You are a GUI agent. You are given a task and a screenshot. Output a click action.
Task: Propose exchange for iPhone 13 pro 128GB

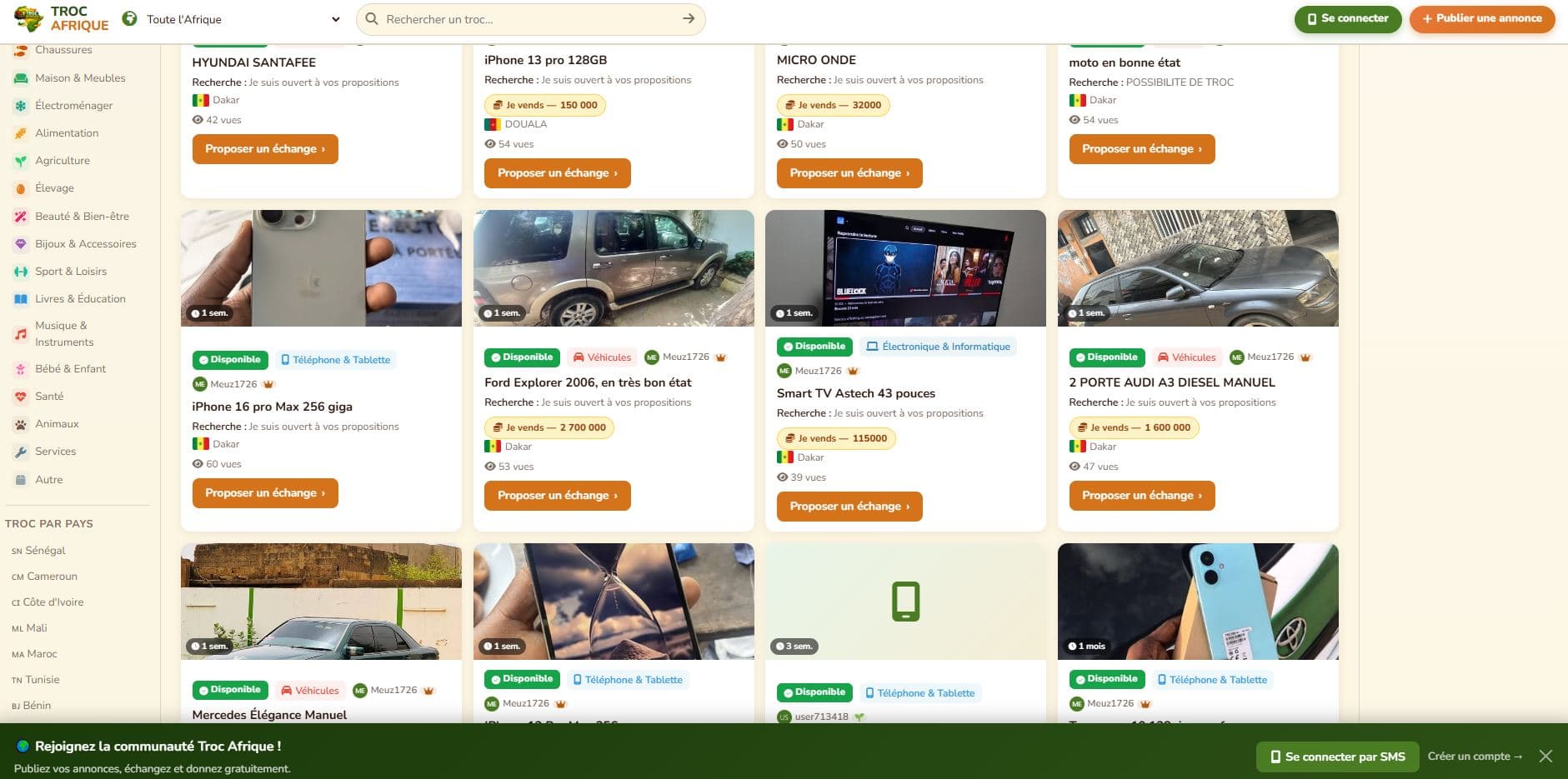(557, 173)
